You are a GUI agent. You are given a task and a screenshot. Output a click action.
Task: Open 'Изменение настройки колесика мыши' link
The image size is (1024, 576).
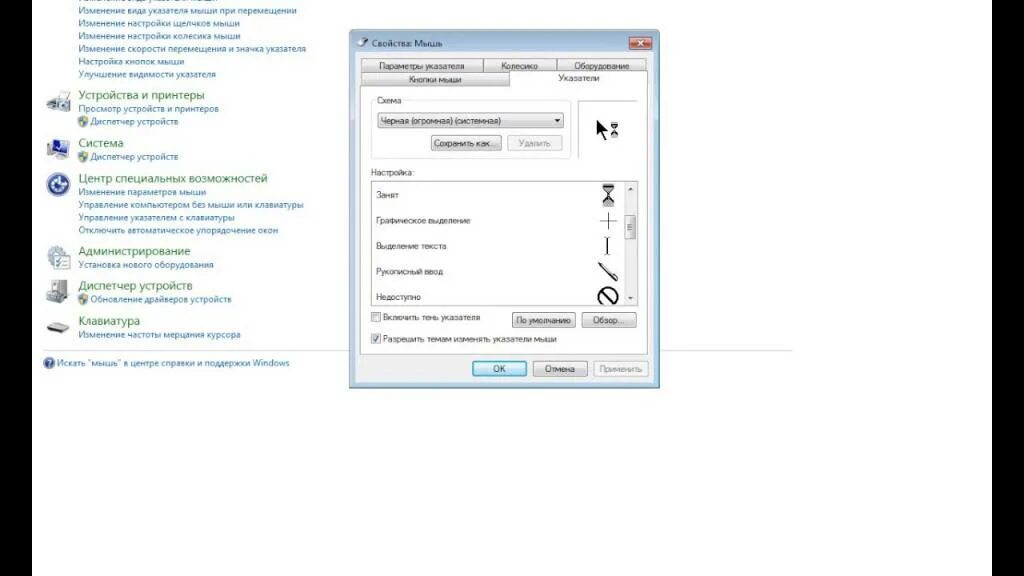coord(159,36)
